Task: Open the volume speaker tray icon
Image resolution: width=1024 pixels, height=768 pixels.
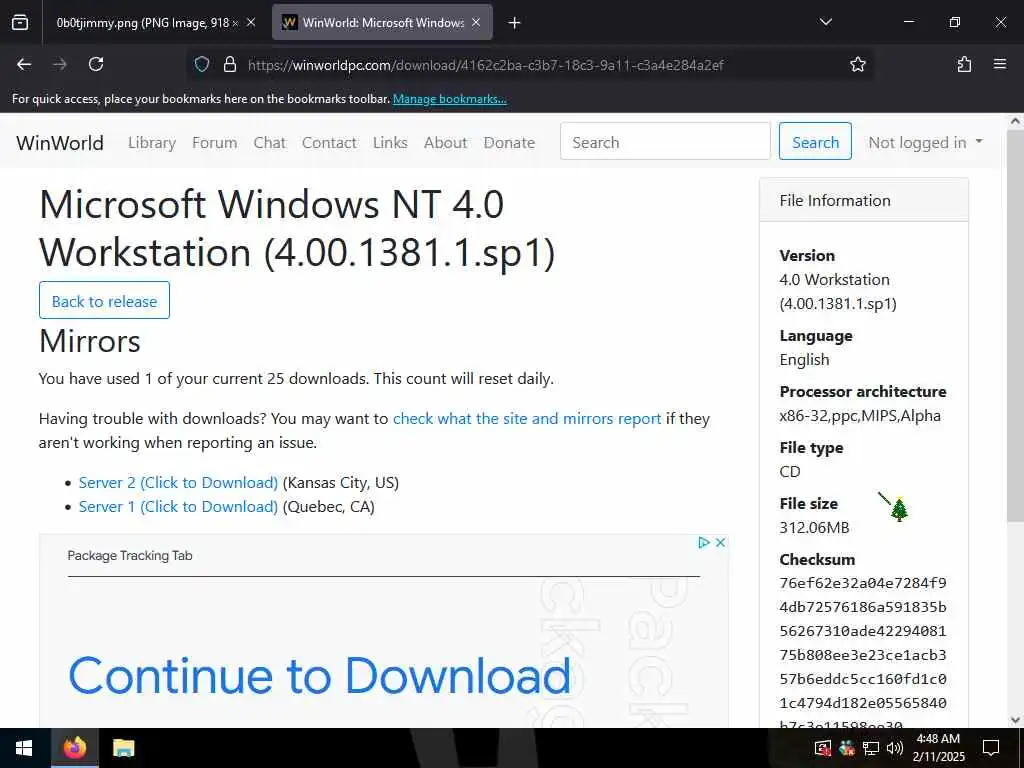Action: pos(895,748)
